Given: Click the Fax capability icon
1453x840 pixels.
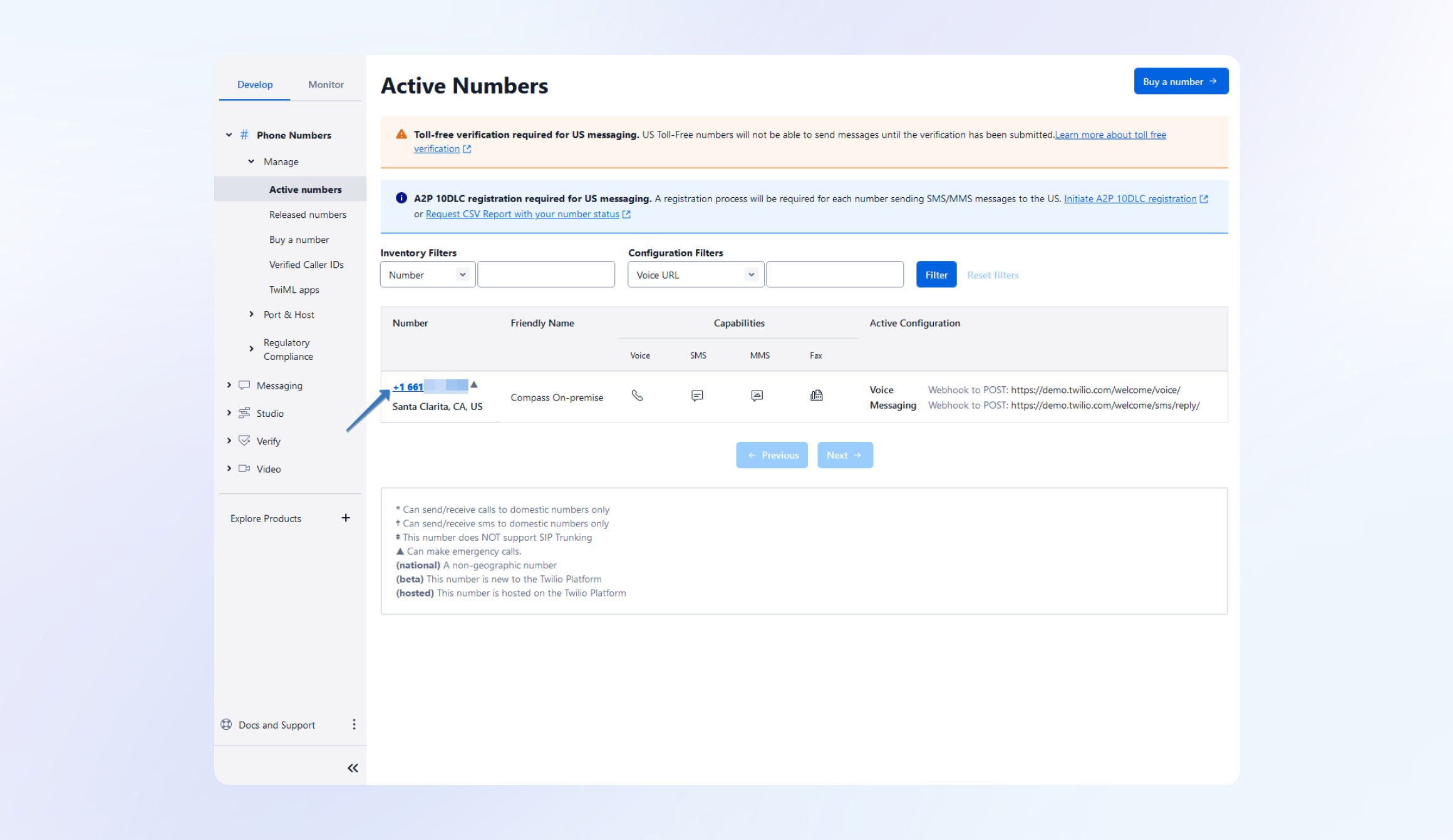Looking at the screenshot, I should 816,396.
